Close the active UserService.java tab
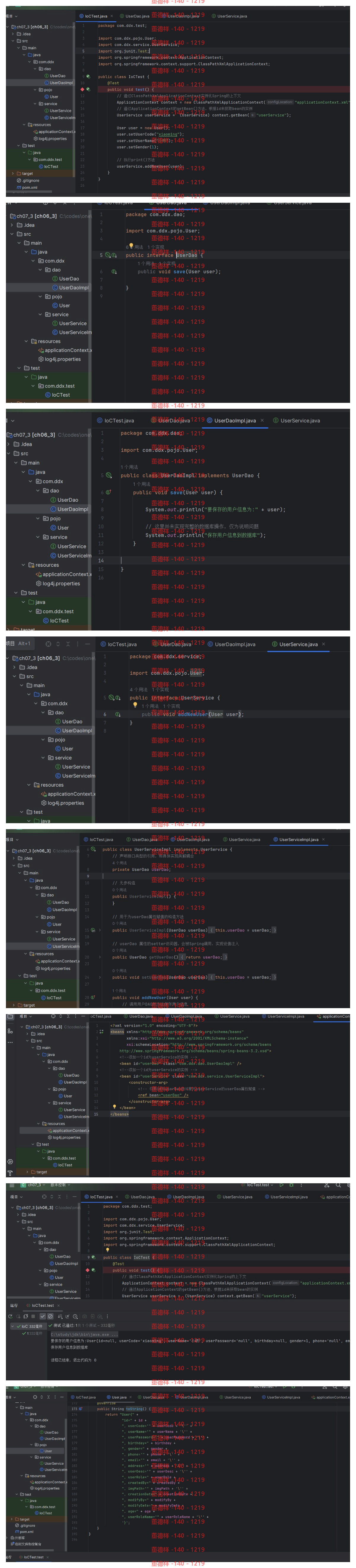Image resolution: width=356 pixels, height=1568 pixels. tap(323, 644)
